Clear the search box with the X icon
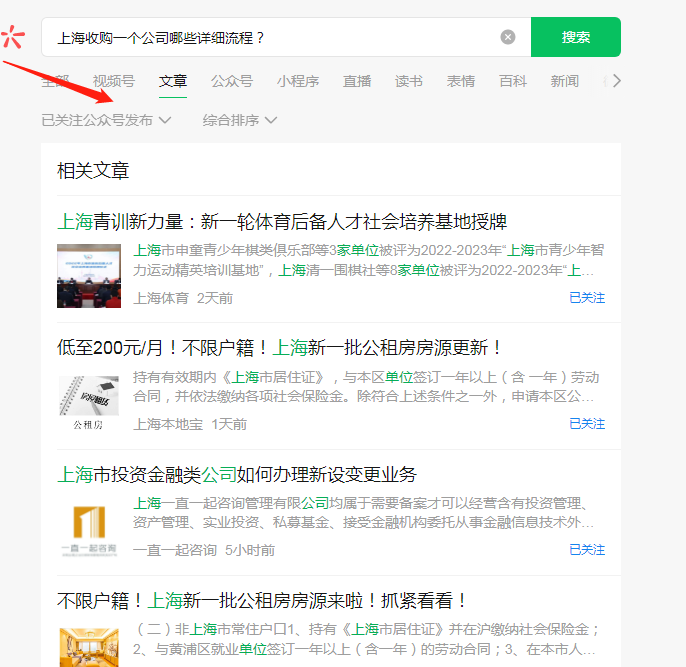 click(508, 37)
